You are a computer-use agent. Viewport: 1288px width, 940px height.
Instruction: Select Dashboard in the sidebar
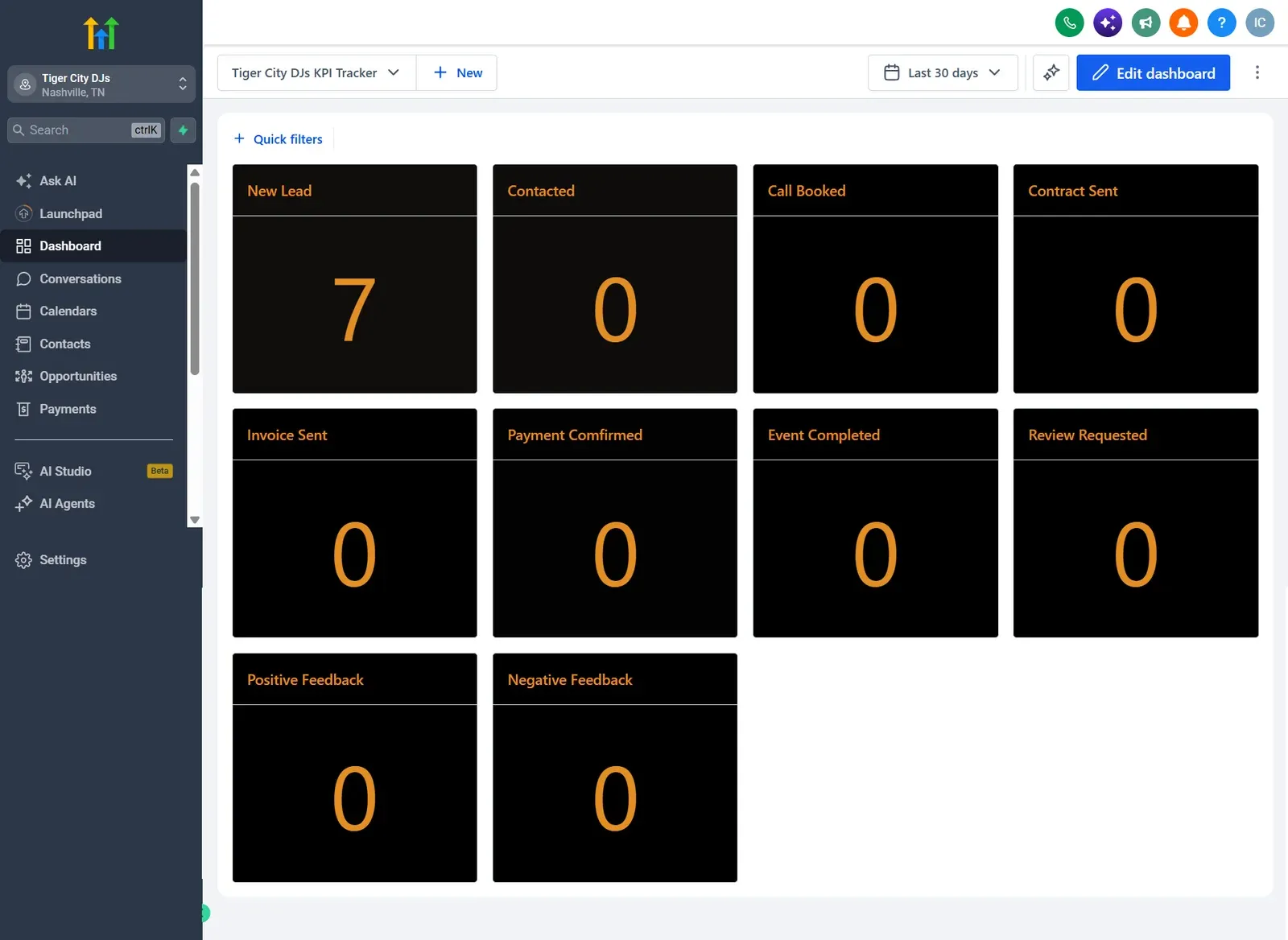pyautogui.click(x=93, y=245)
